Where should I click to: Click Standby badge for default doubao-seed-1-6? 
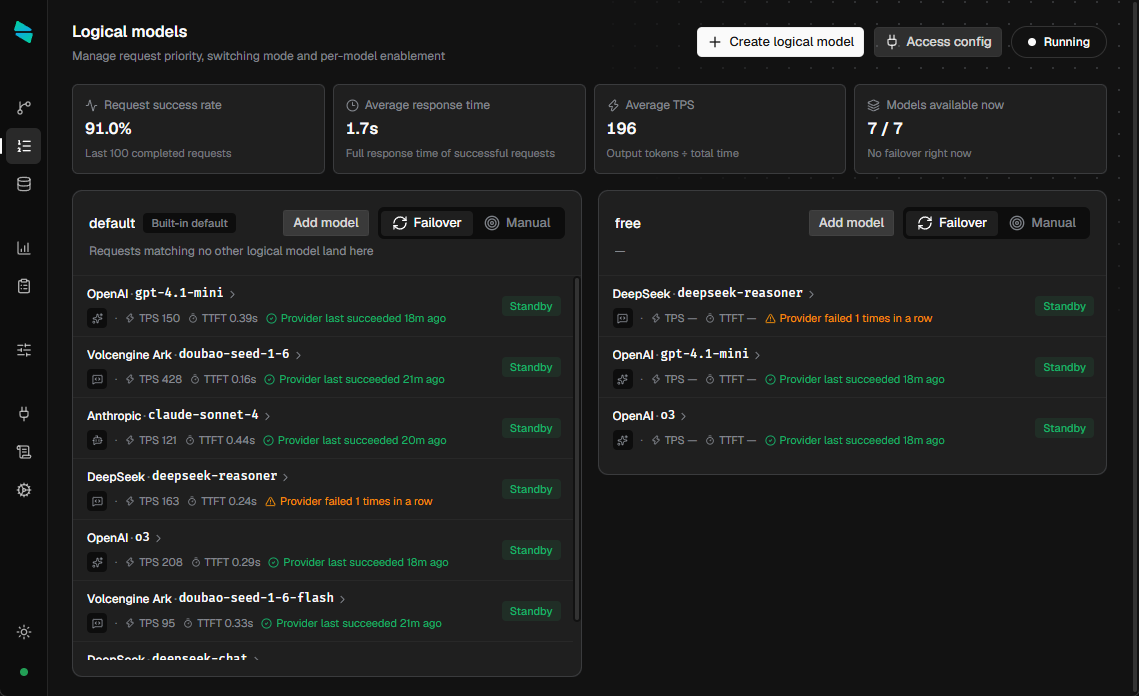click(531, 368)
